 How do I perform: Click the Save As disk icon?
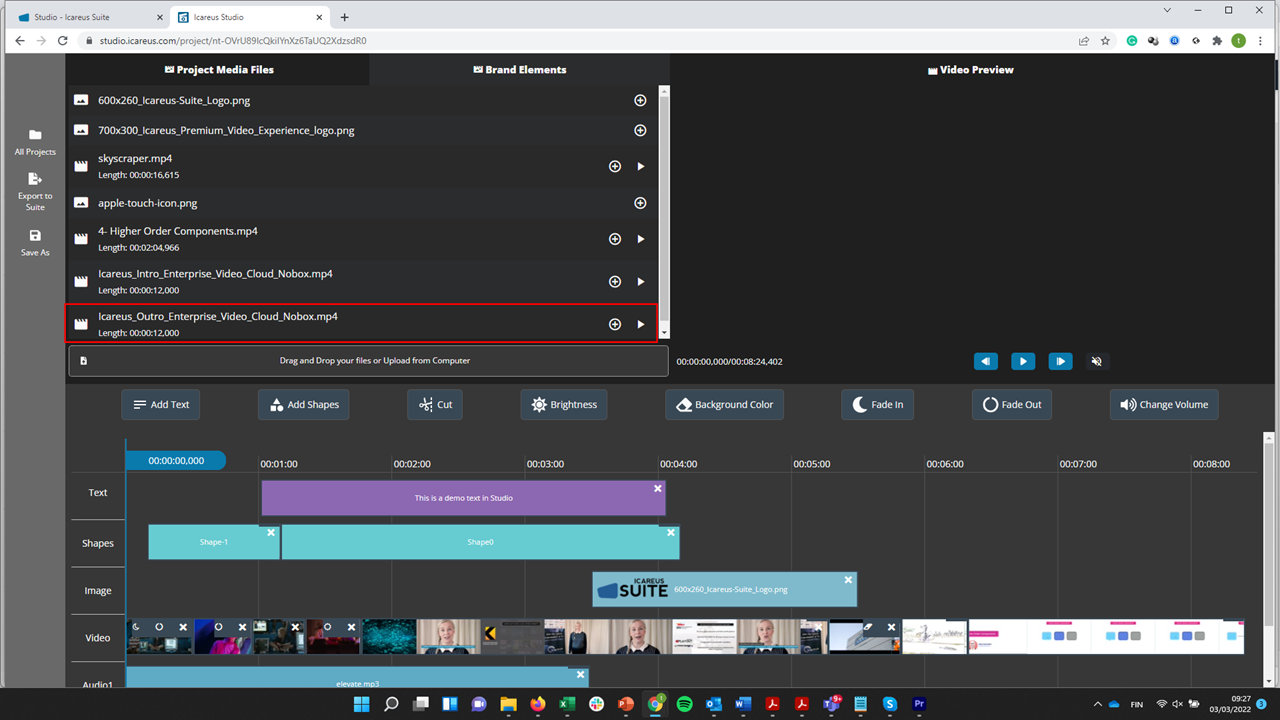(x=35, y=236)
